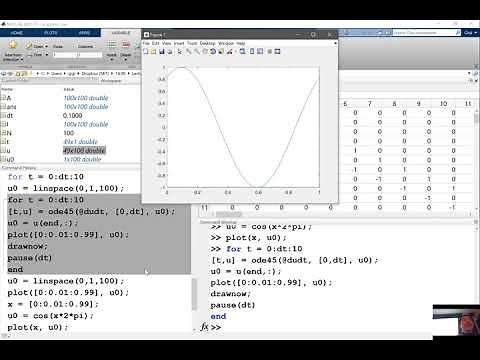Open Tools menu in Figure 1
Image resolution: width=480 pixels, height=360 pixels.
tap(192, 43)
